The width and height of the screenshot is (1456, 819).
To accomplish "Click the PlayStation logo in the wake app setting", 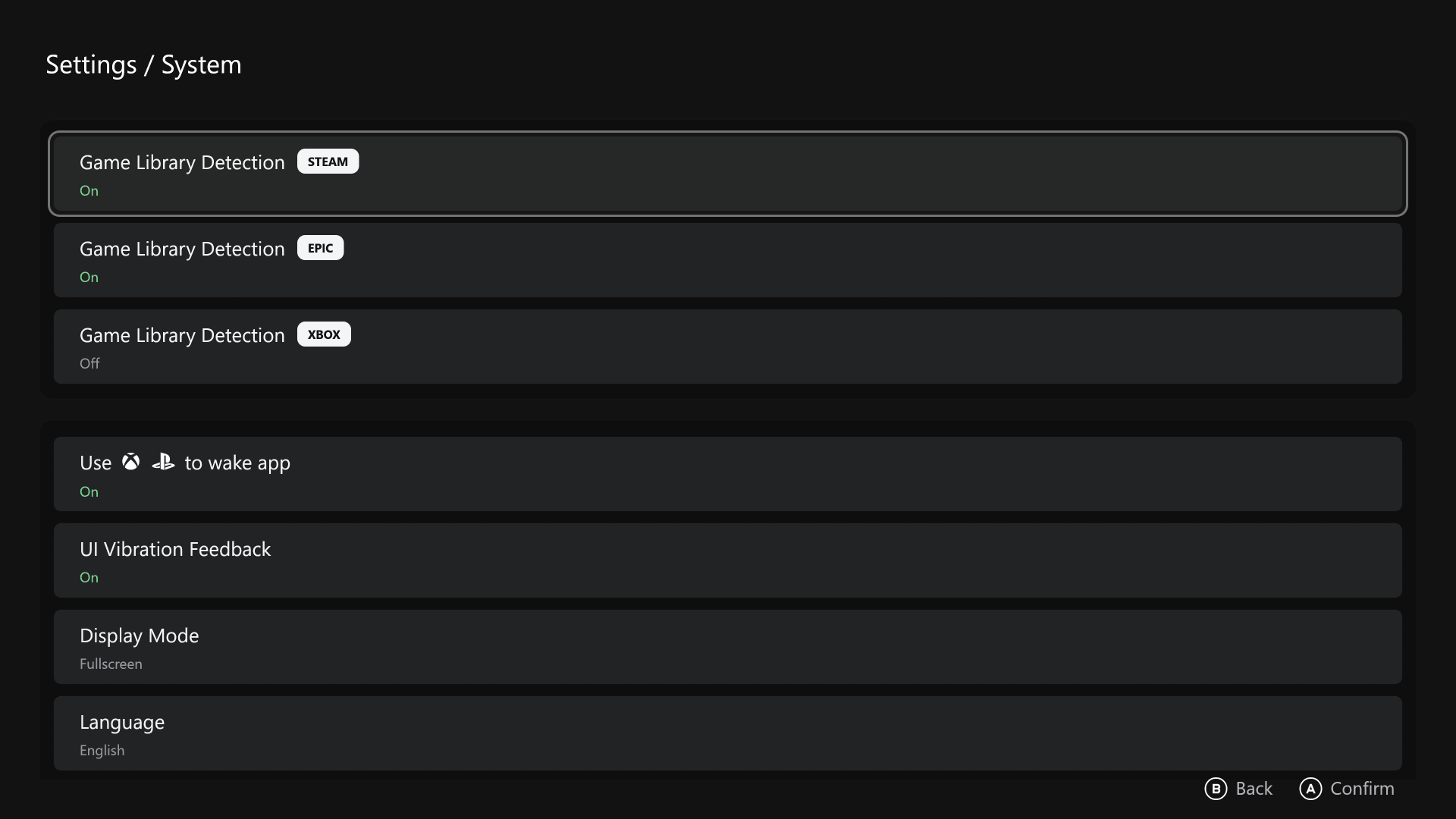I will point(163,462).
